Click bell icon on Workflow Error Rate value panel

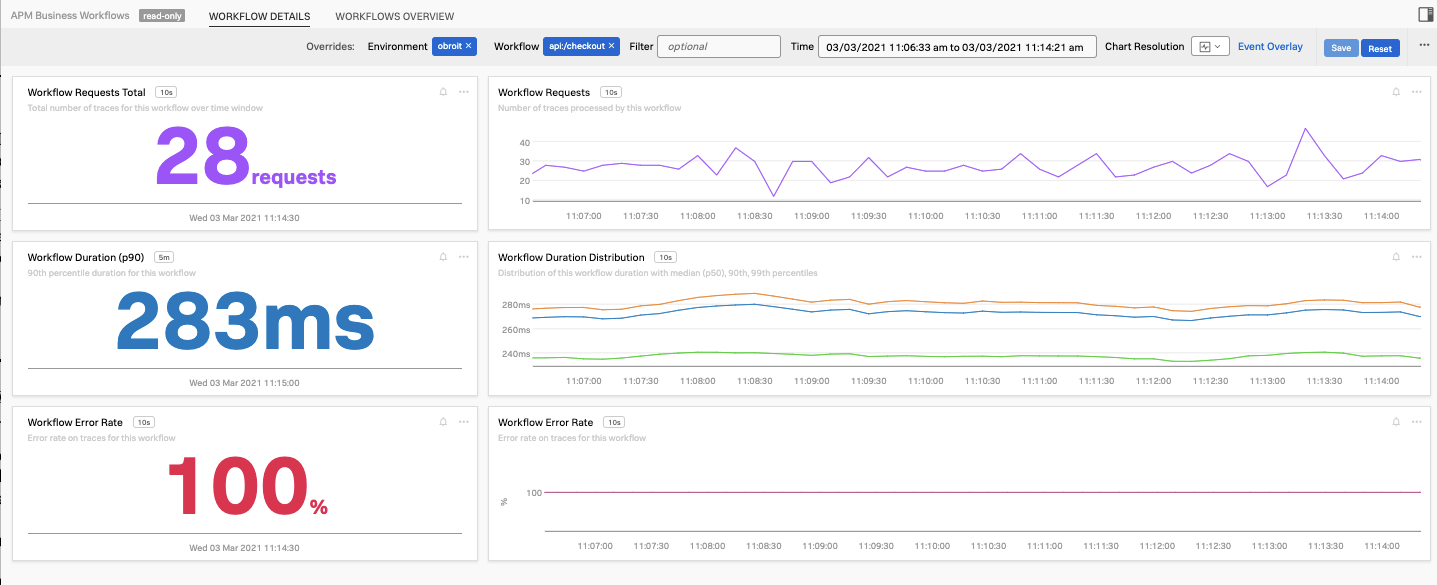point(443,423)
